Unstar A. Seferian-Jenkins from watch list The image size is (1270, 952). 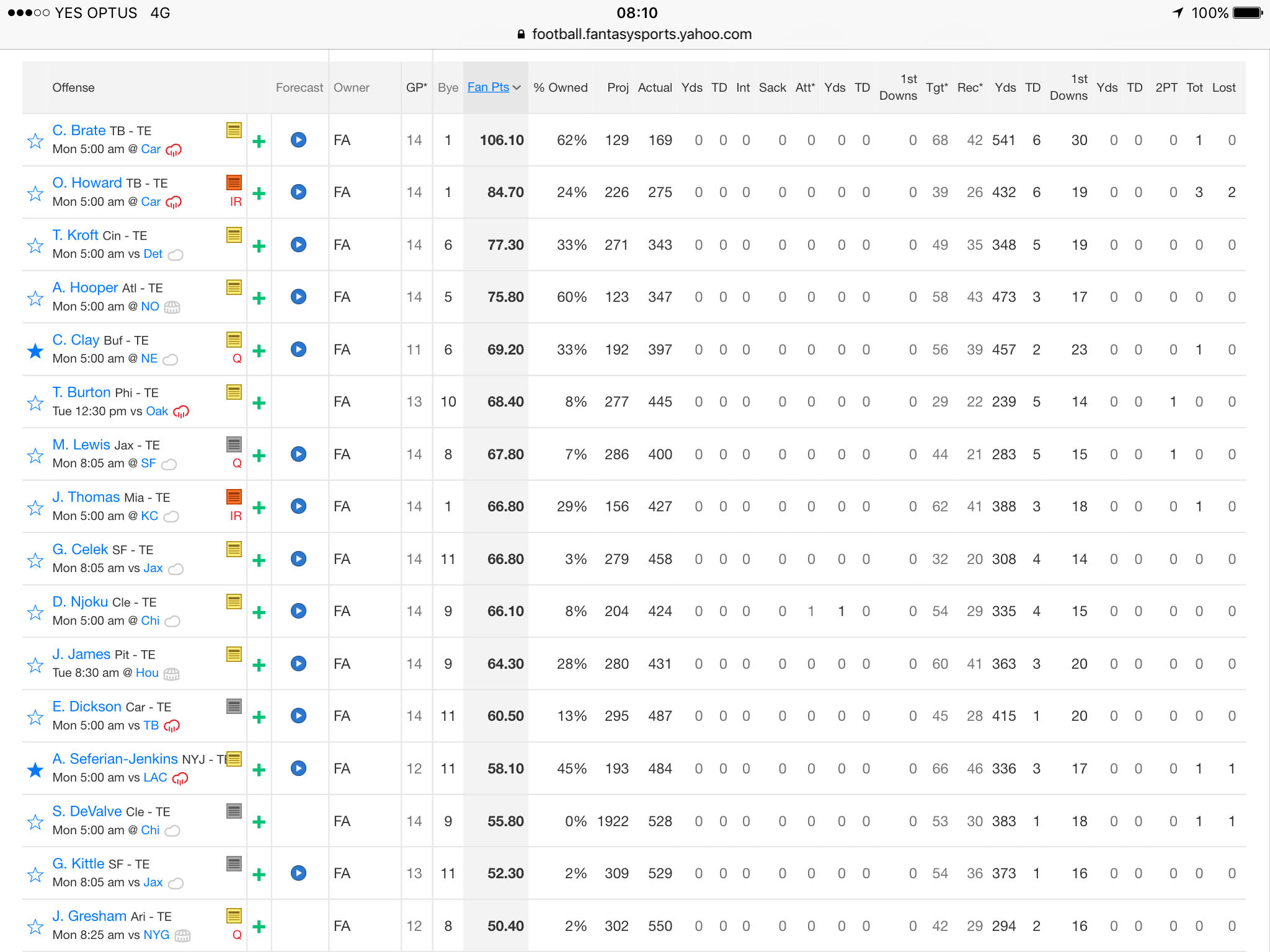35,770
